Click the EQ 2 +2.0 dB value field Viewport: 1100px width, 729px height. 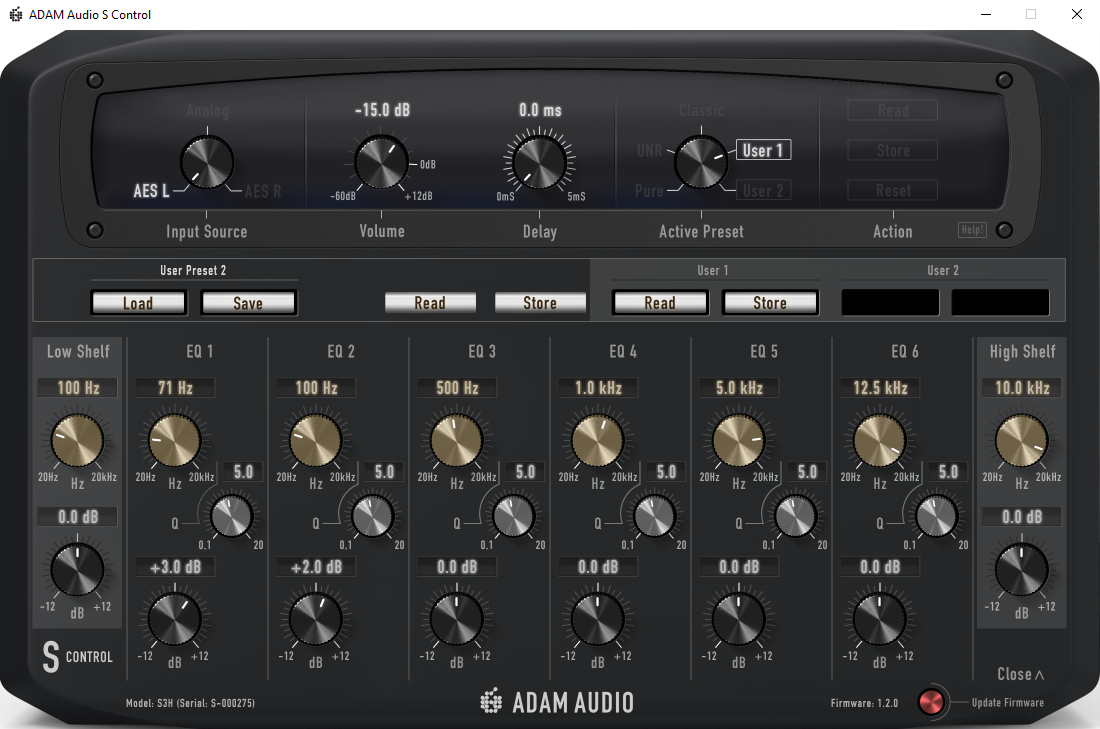(x=316, y=566)
